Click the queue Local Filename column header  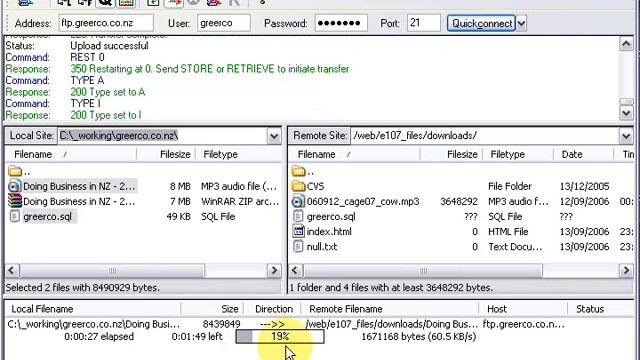93,309
